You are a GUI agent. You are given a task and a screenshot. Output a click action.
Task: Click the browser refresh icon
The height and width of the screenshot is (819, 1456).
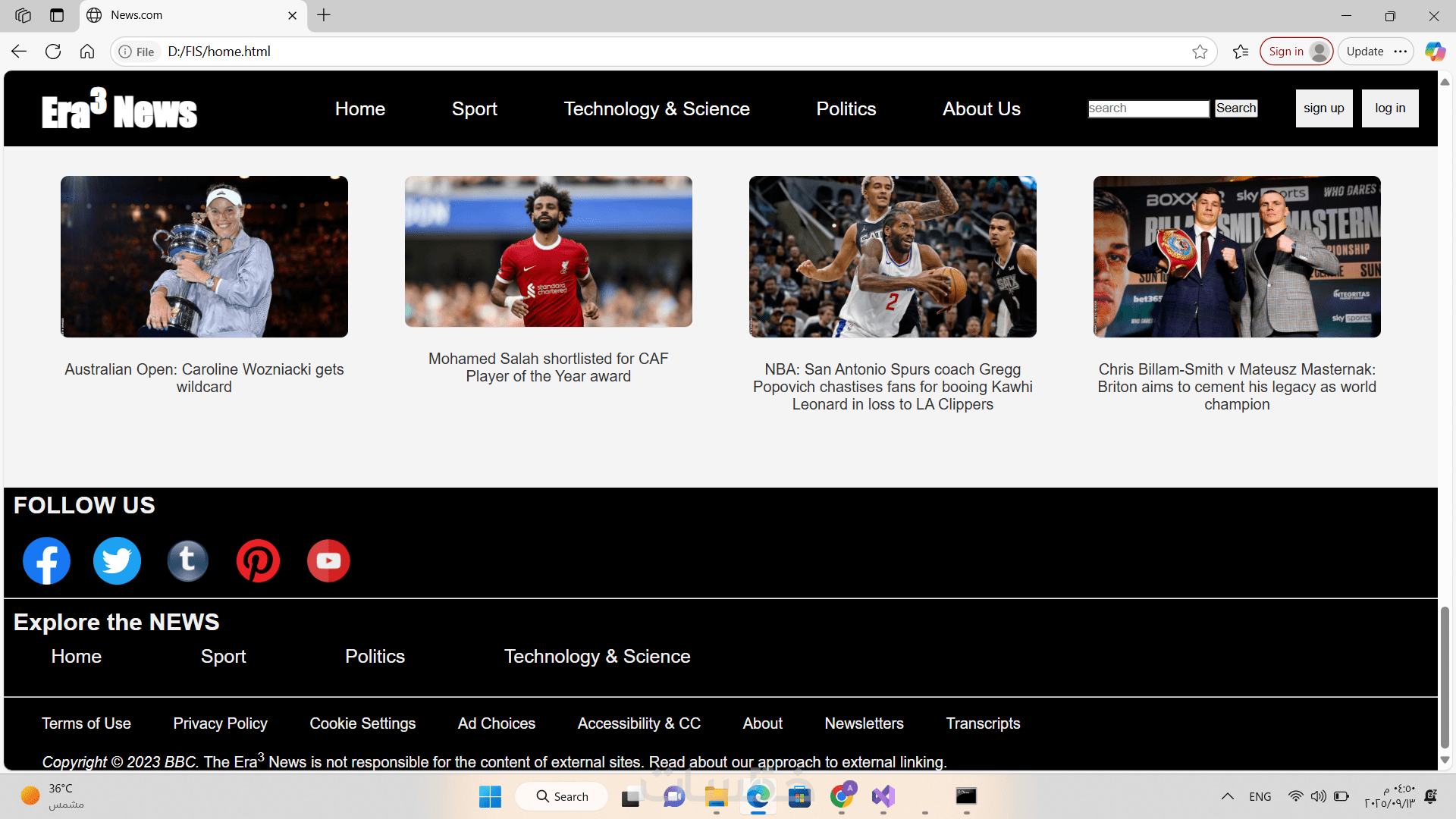(53, 52)
